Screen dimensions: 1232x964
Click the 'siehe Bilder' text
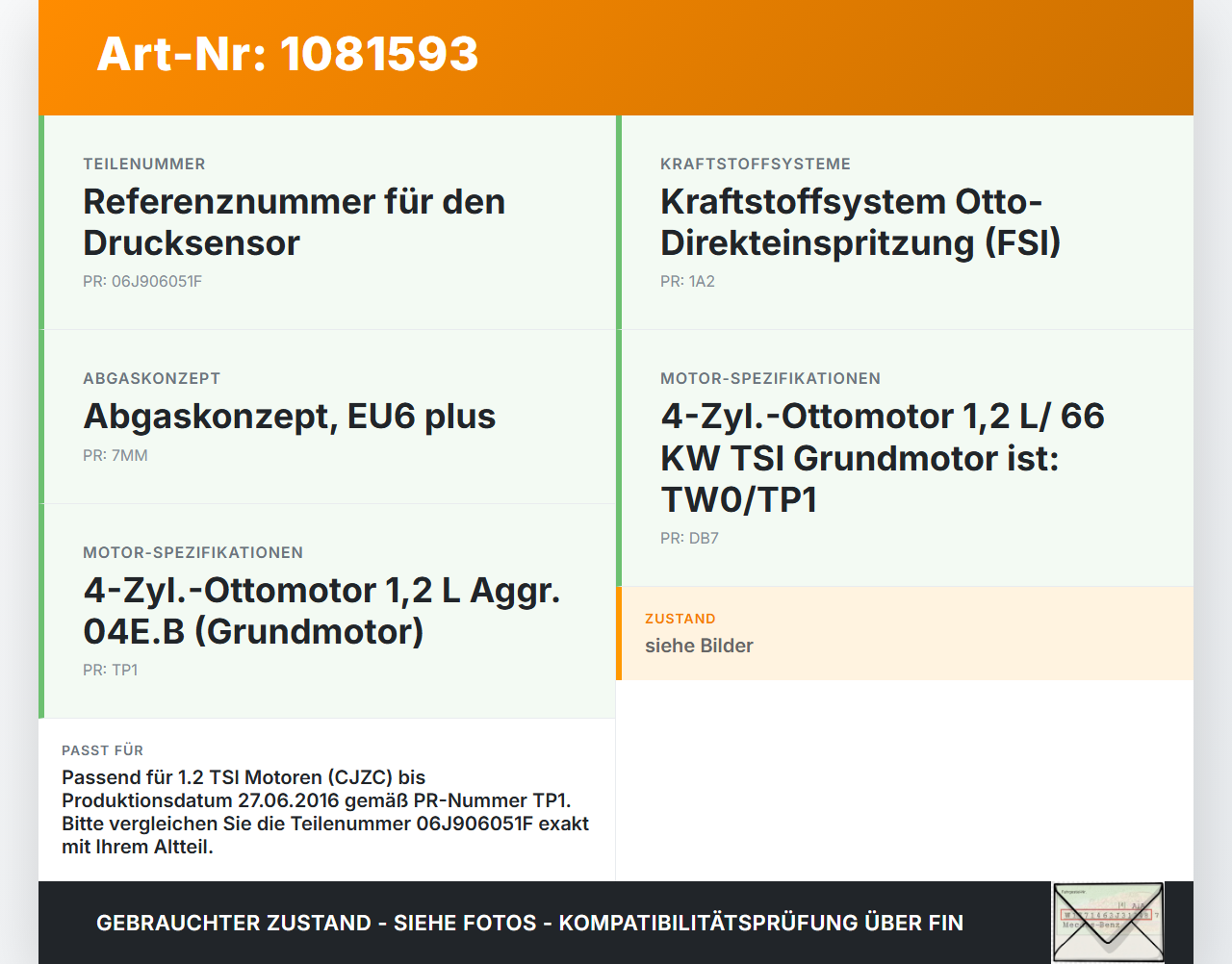pos(699,647)
